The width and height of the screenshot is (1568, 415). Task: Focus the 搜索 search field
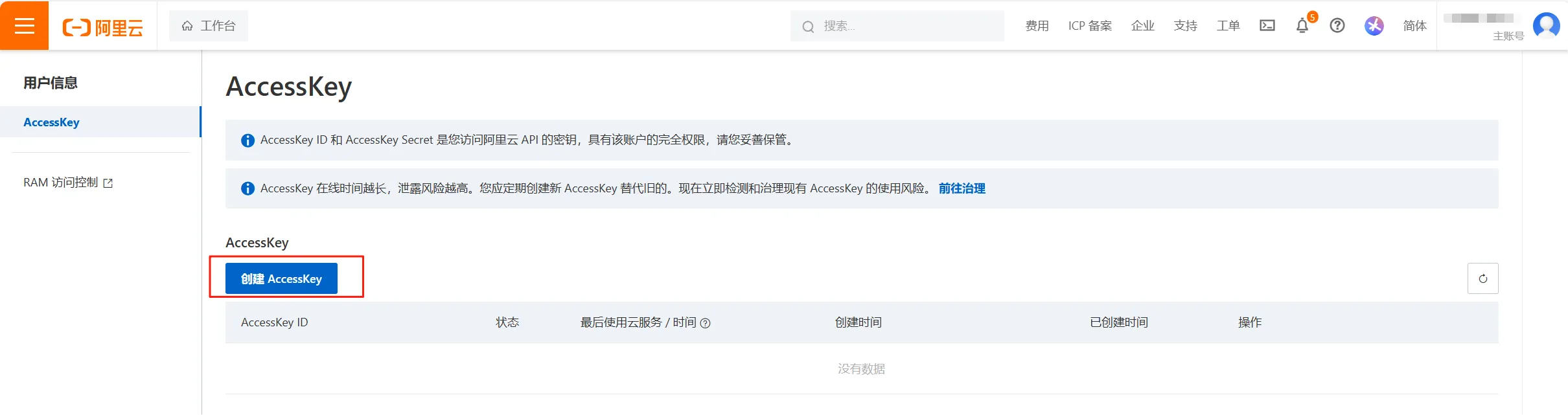pyautogui.click(x=897, y=26)
